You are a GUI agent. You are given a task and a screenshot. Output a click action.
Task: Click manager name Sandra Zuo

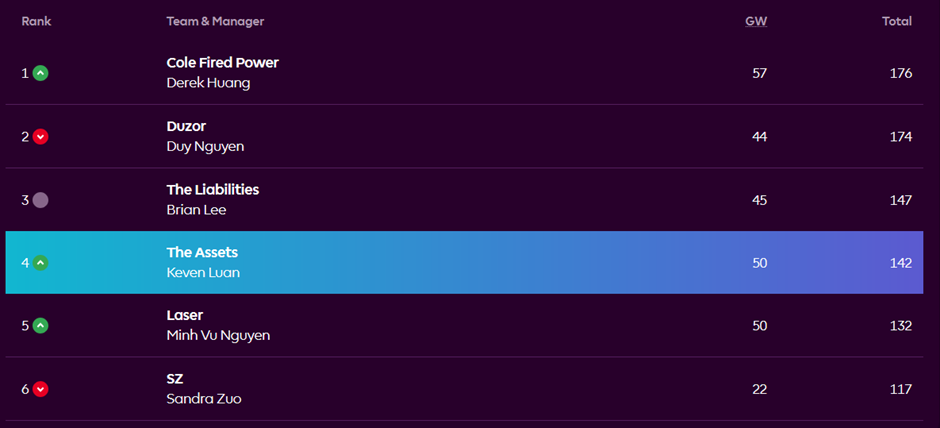pos(204,399)
